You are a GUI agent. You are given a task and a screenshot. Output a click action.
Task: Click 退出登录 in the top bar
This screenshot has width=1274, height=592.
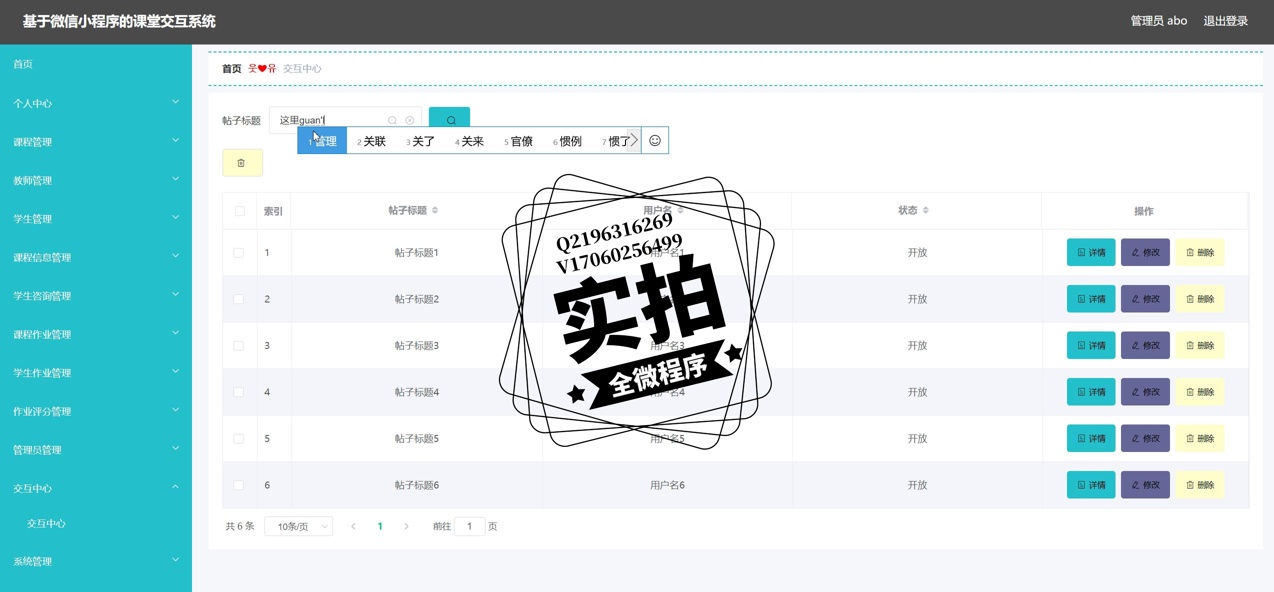point(1225,21)
